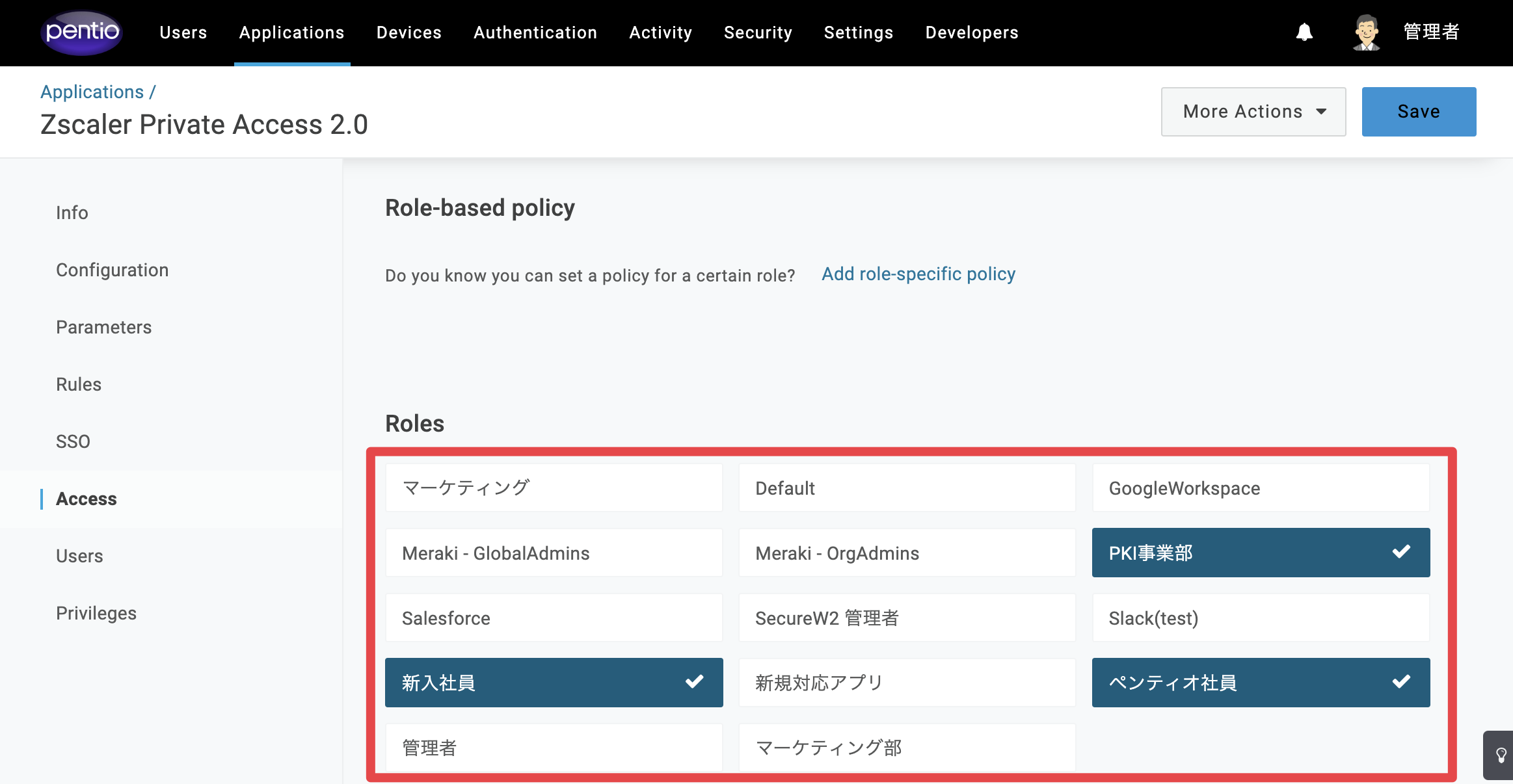Enable the GoogleWorkspace role
Image resolution: width=1513 pixels, height=784 pixels.
[1261, 488]
